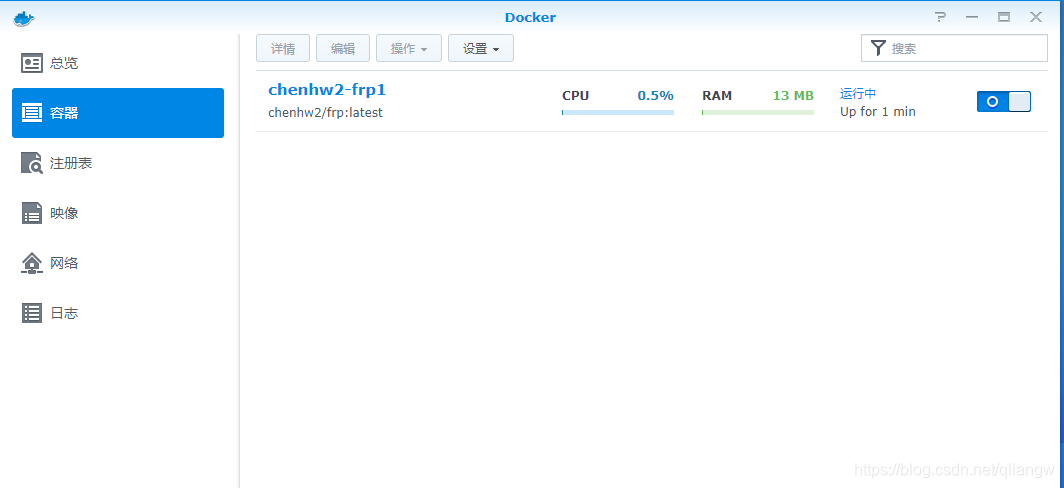Image resolution: width=1064 pixels, height=488 pixels.
Task: Click the Docker window title text
Action: (x=530, y=18)
